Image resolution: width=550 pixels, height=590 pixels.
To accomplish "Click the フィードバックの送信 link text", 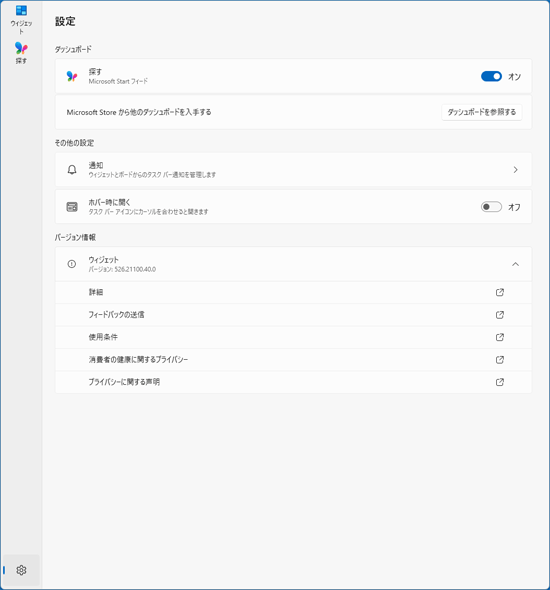I will click(x=116, y=315).
